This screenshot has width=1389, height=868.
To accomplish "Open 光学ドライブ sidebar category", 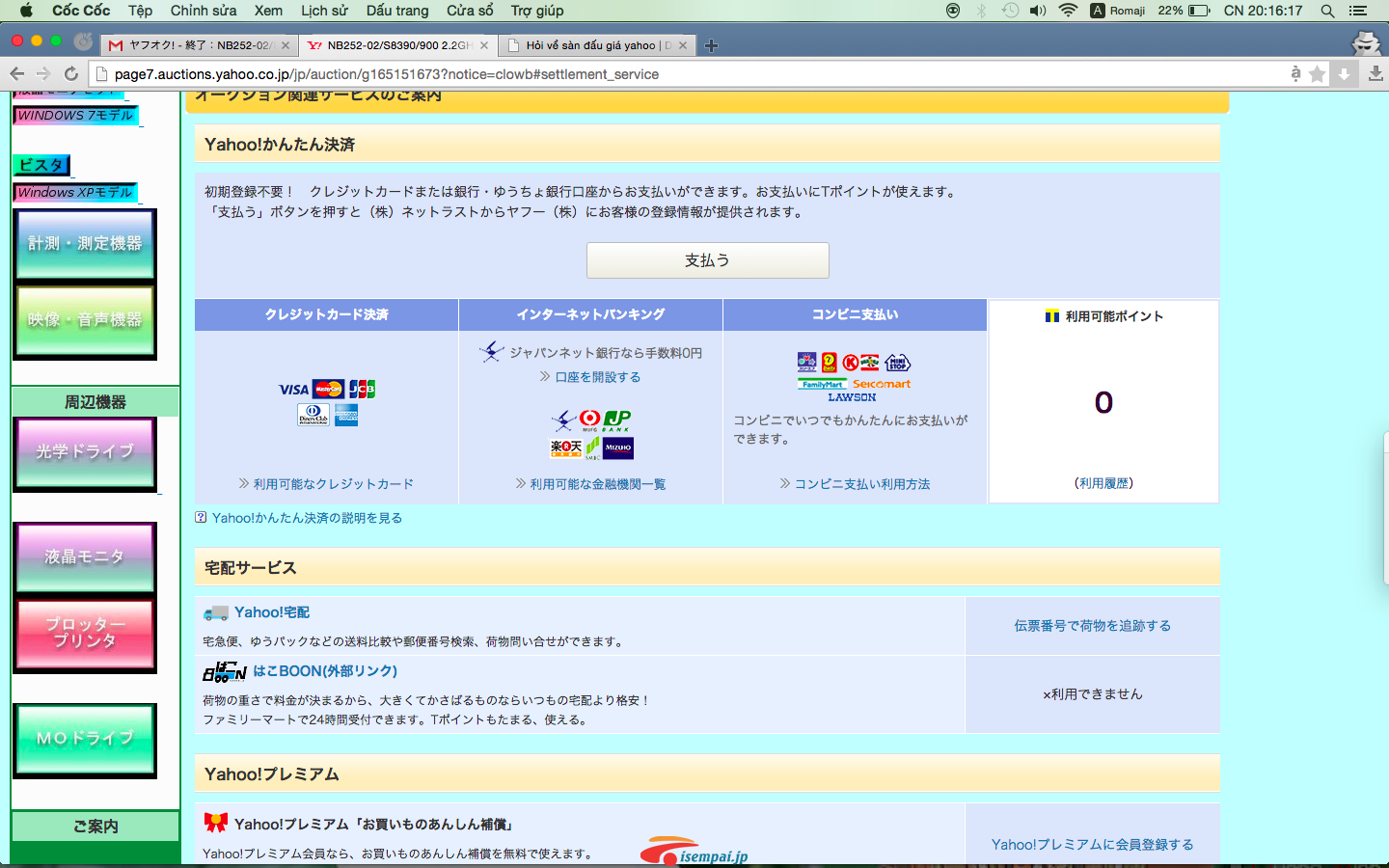I will click(x=85, y=452).
